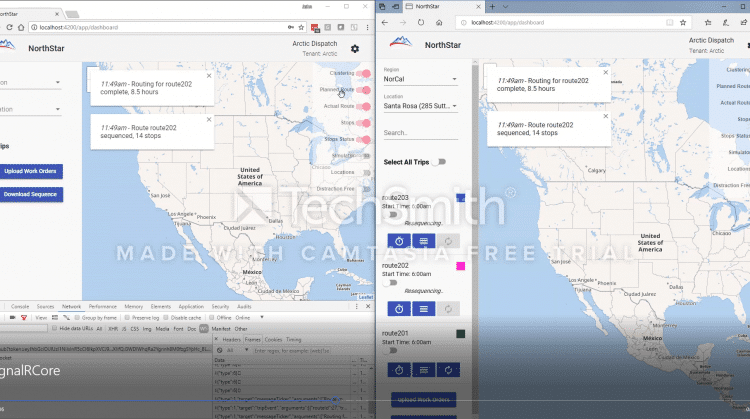The width and height of the screenshot is (750, 419).
Task: Open Edge reading view icon
Action: (x=670, y=22)
